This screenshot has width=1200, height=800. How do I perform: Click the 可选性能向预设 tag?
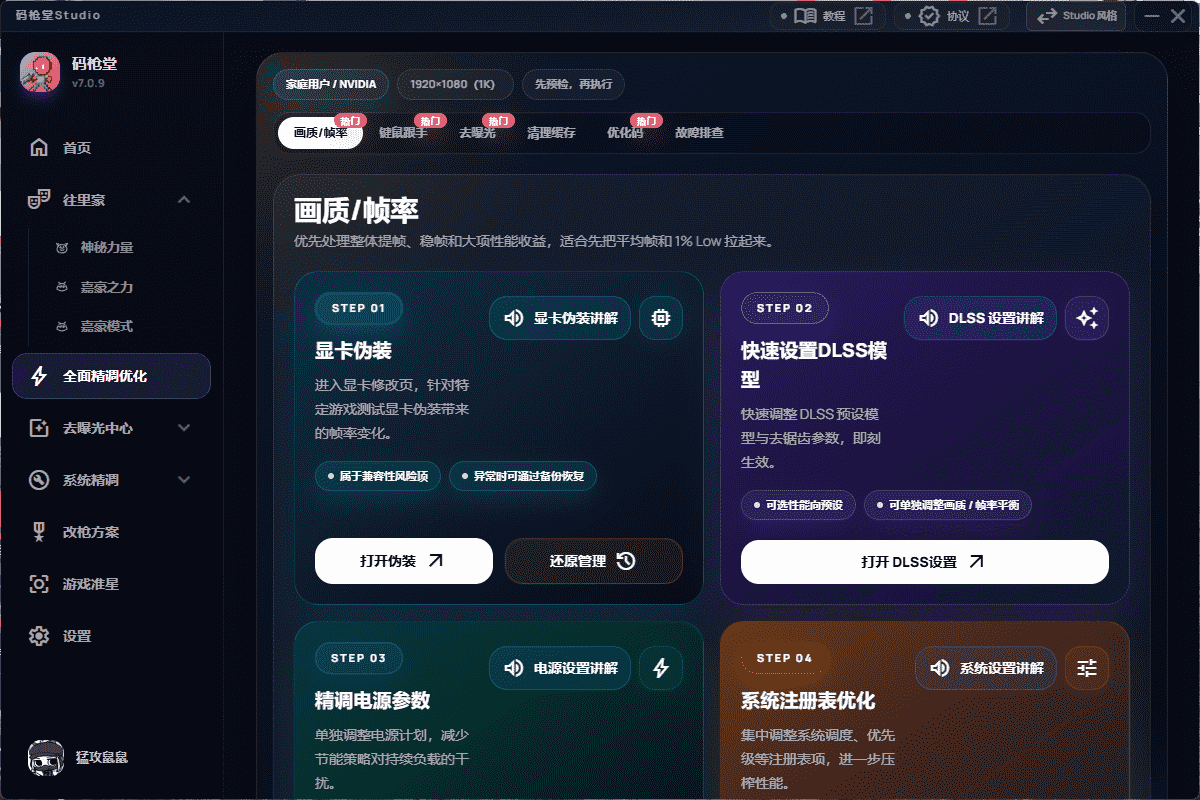(798, 505)
